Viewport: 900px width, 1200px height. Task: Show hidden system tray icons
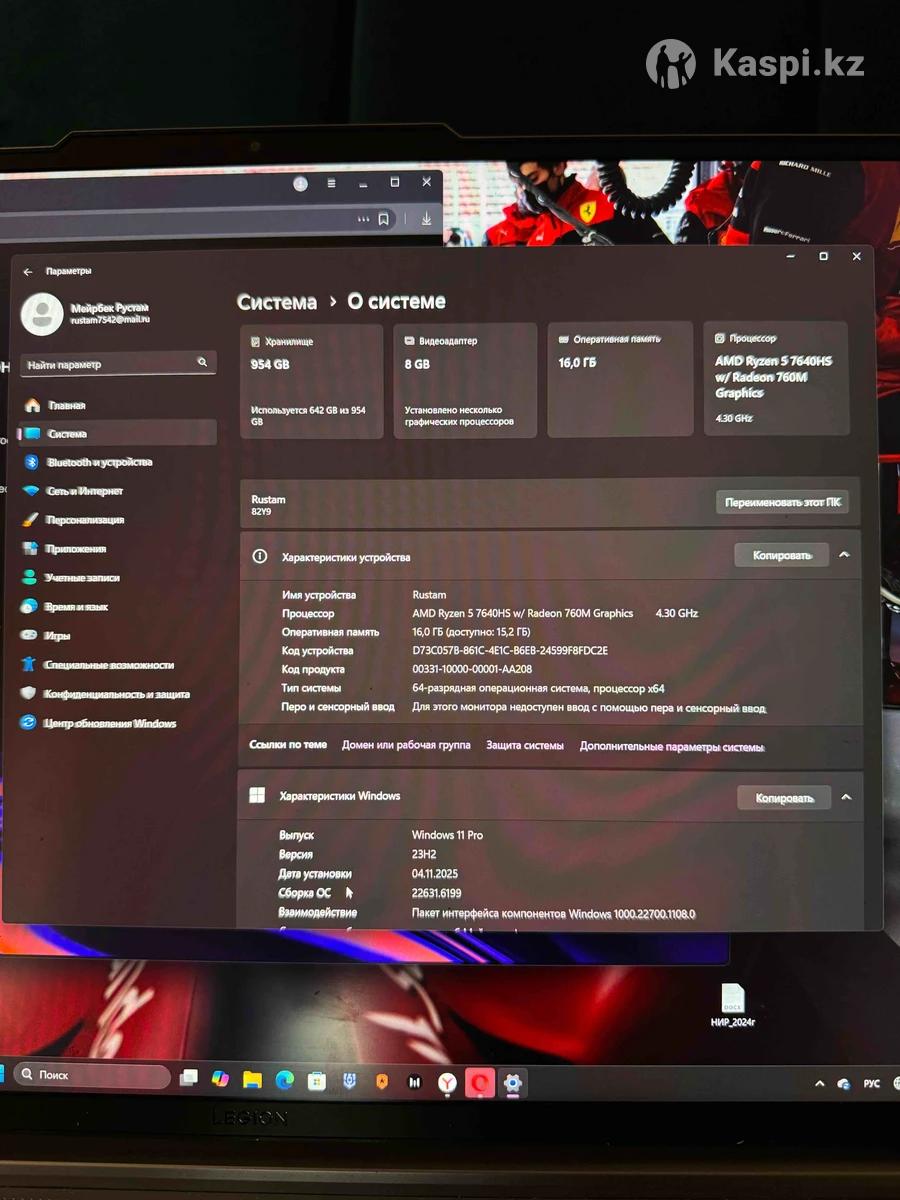(x=820, y=1083)
